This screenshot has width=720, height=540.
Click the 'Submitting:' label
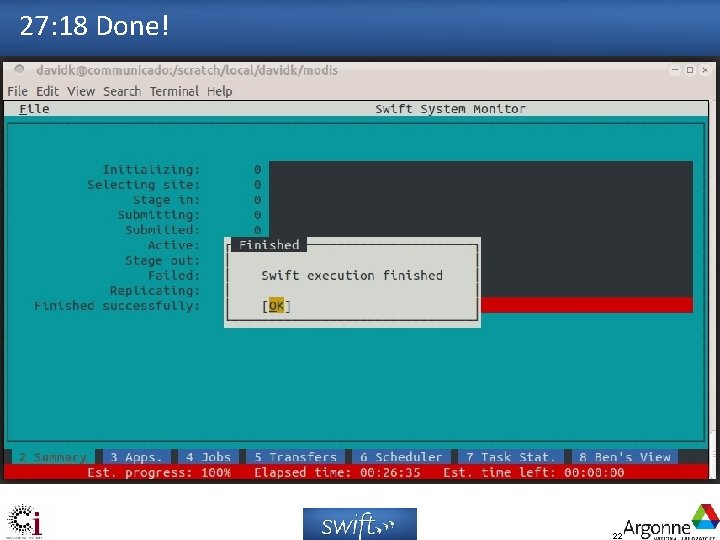tap(159, 215)
